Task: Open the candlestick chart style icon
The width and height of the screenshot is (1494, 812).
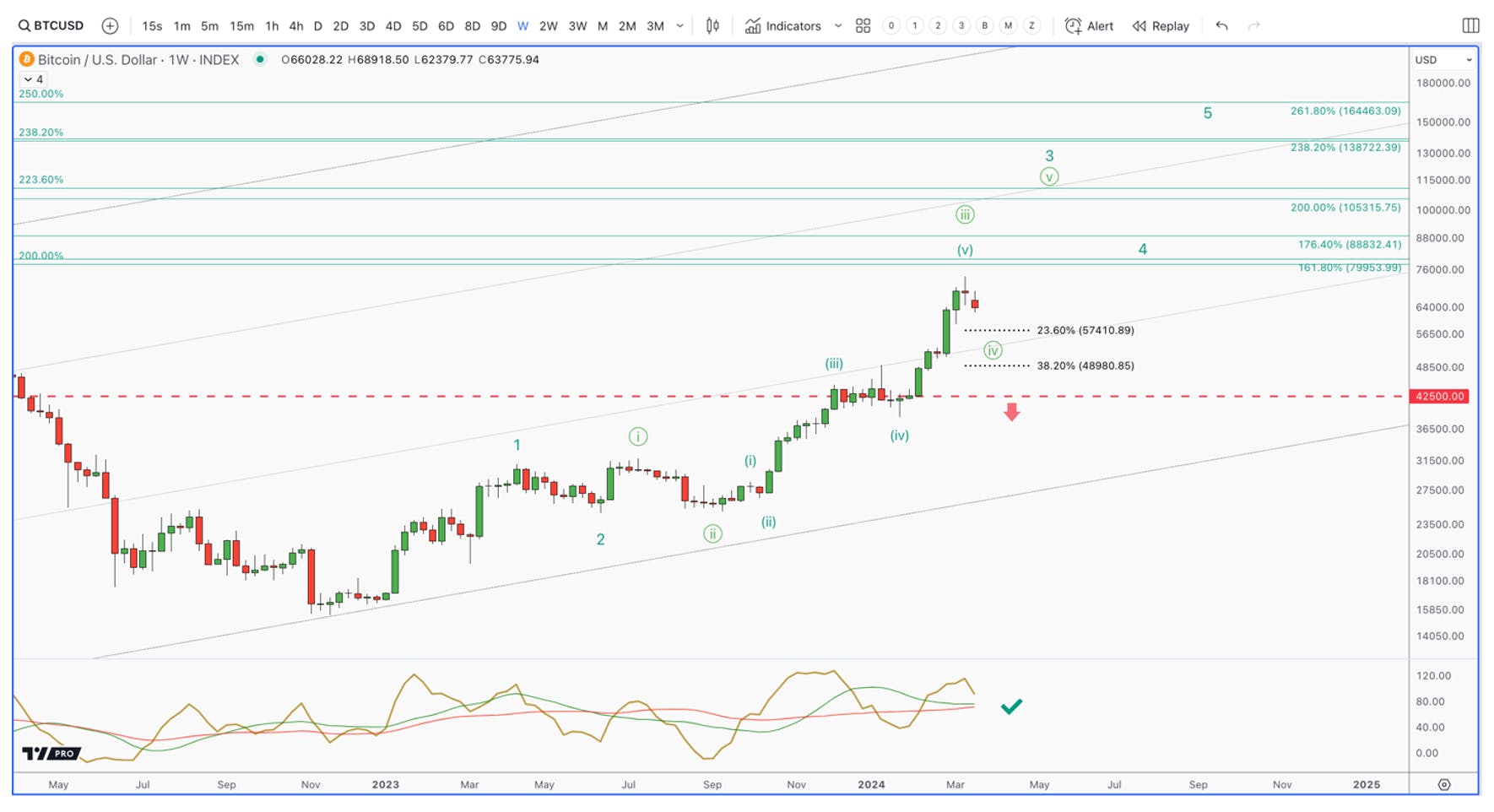Action: click(712, 25)
